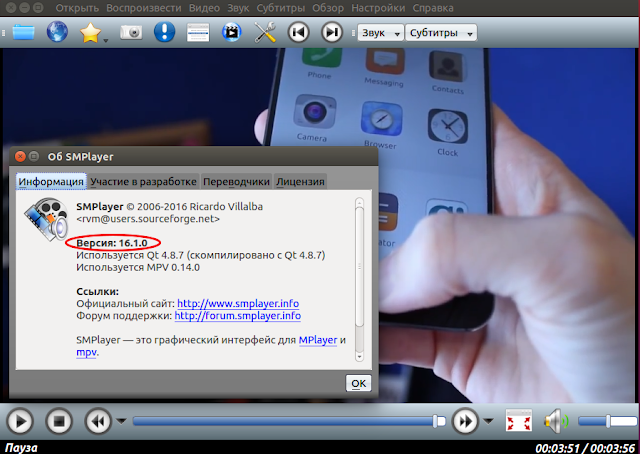The height and width of the screenshot is (454, 640).
Task: Mute audio with the speaker icon
Action: tap(556, 421)
